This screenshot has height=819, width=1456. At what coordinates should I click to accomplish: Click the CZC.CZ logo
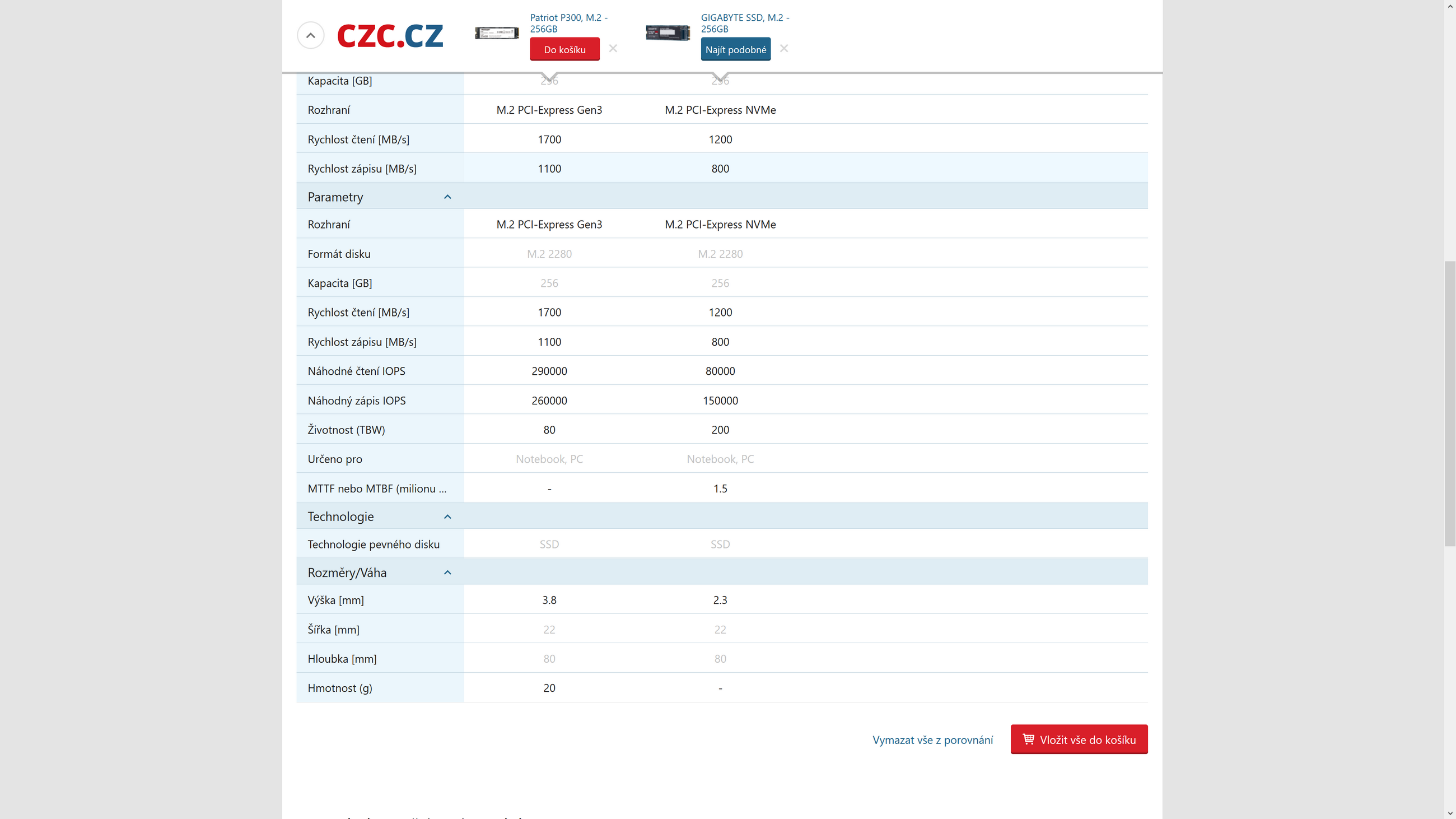click(x=390, y=36)
